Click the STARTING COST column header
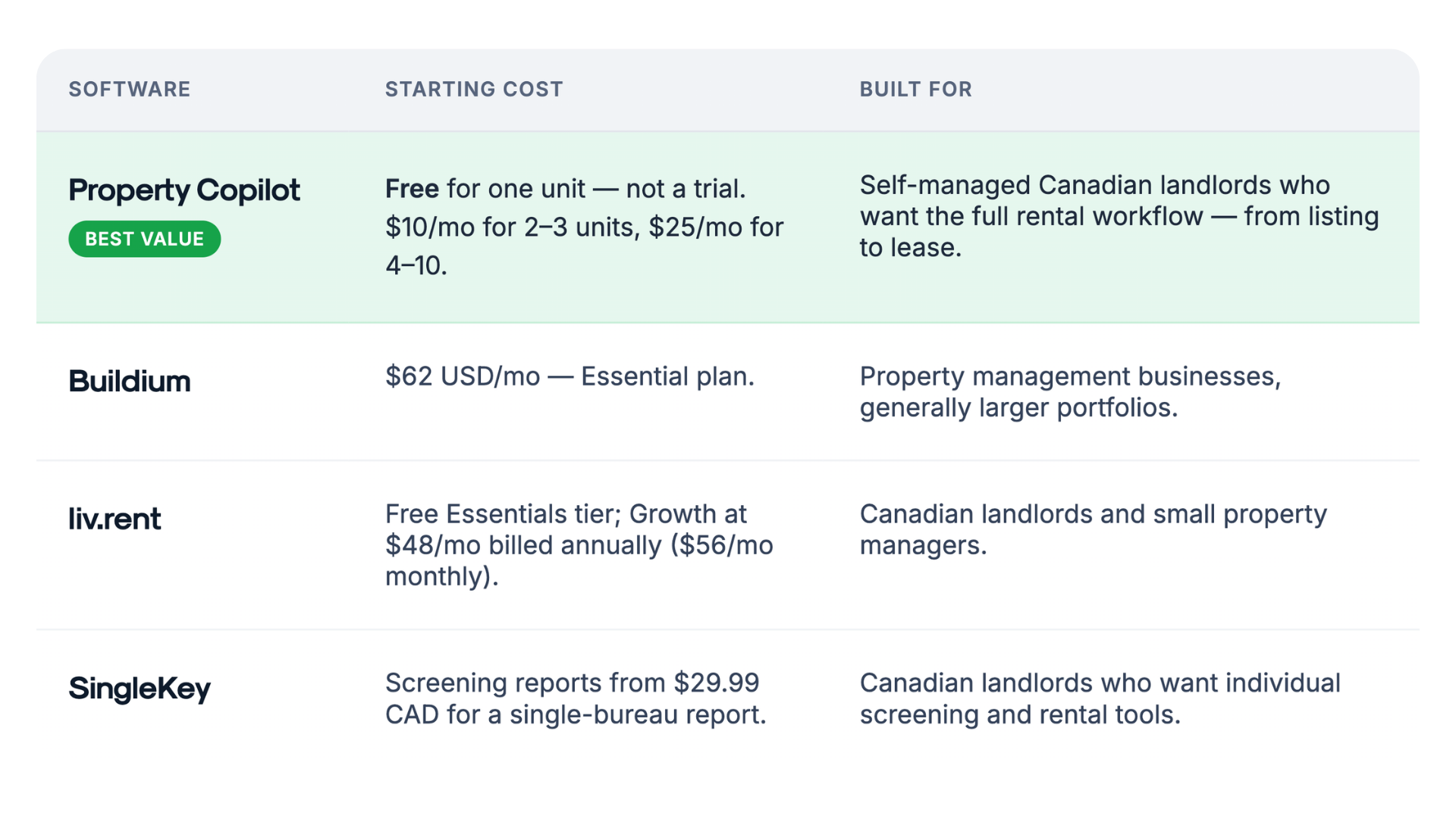The height and width of the screenshot is (819, 1456). pos(474,89)
